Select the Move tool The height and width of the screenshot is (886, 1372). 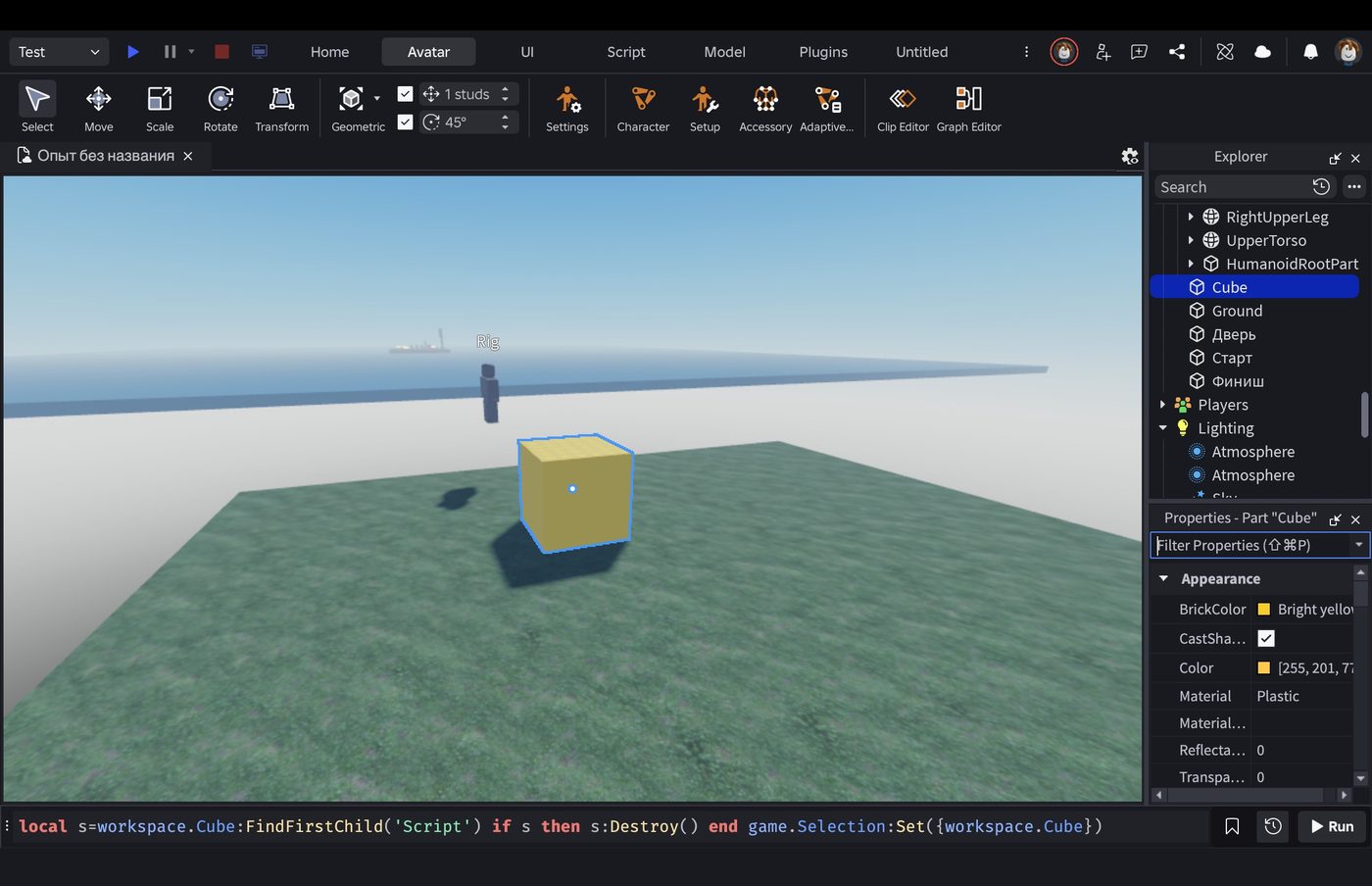click(x=98, y=108)
